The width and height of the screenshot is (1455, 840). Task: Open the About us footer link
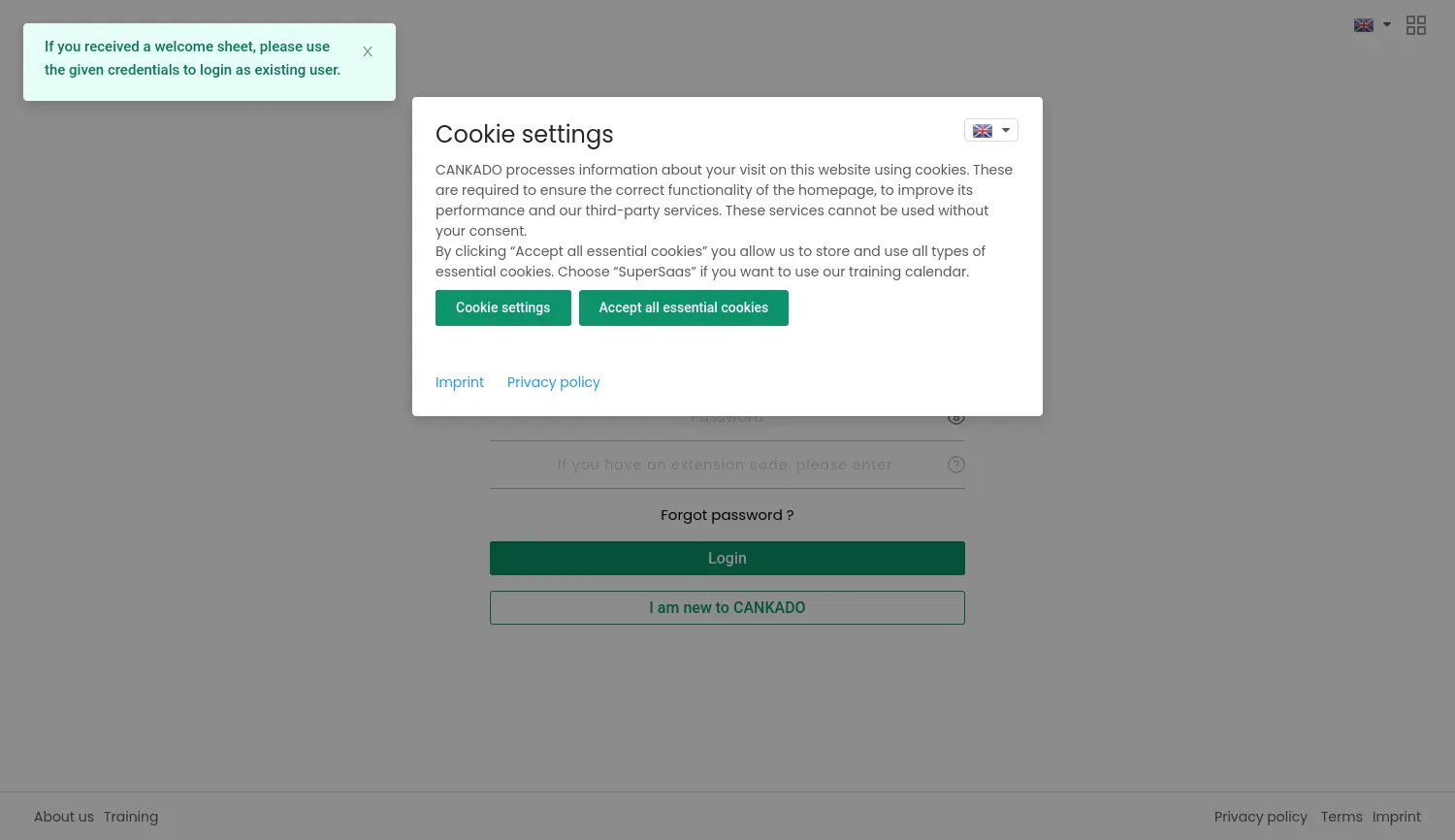[64, 817]
